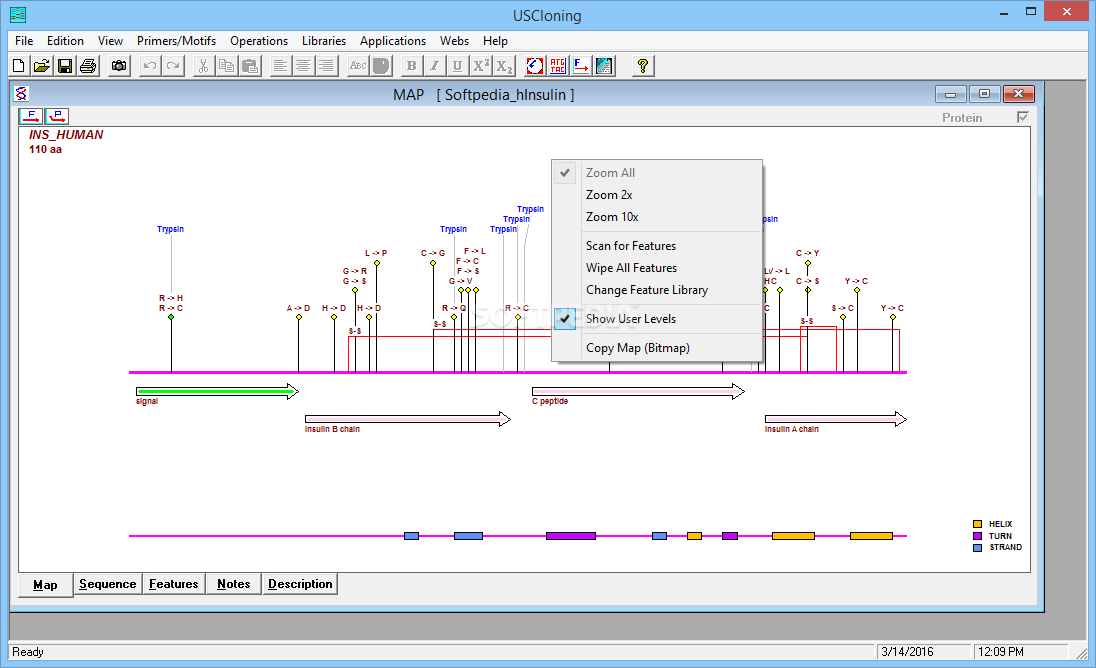Click the colored map grid icon
Viewport: 1096px width, 668px height.
(604, 66)
